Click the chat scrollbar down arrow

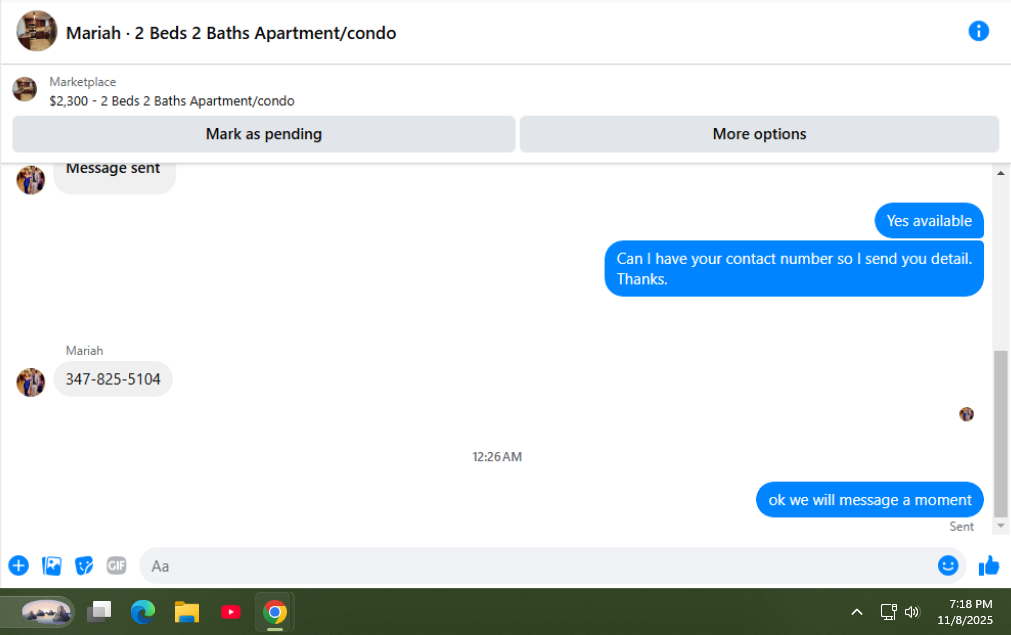[x=1001, y=526]
